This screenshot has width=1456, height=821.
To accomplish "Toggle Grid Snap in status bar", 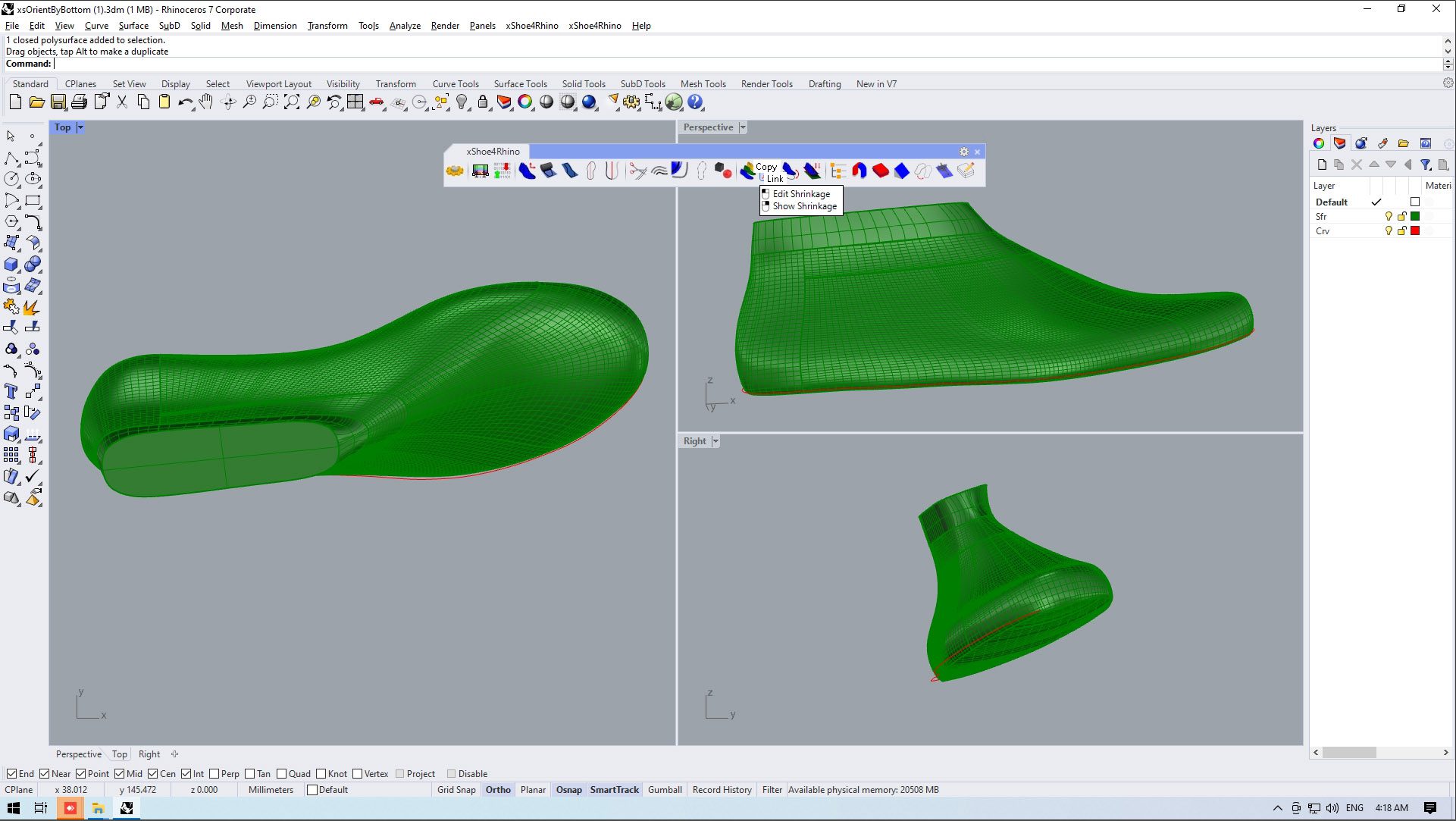I will click(x=456, y=790).
